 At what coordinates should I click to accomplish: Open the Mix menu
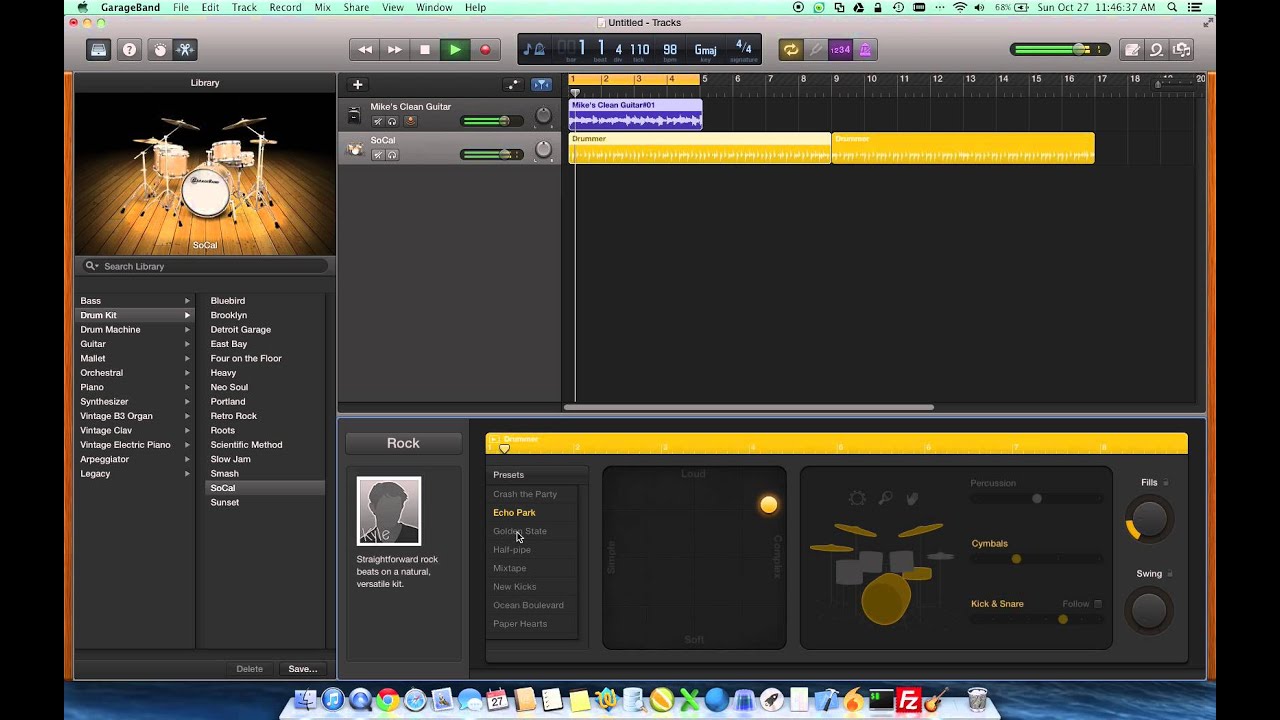[322, 7]
